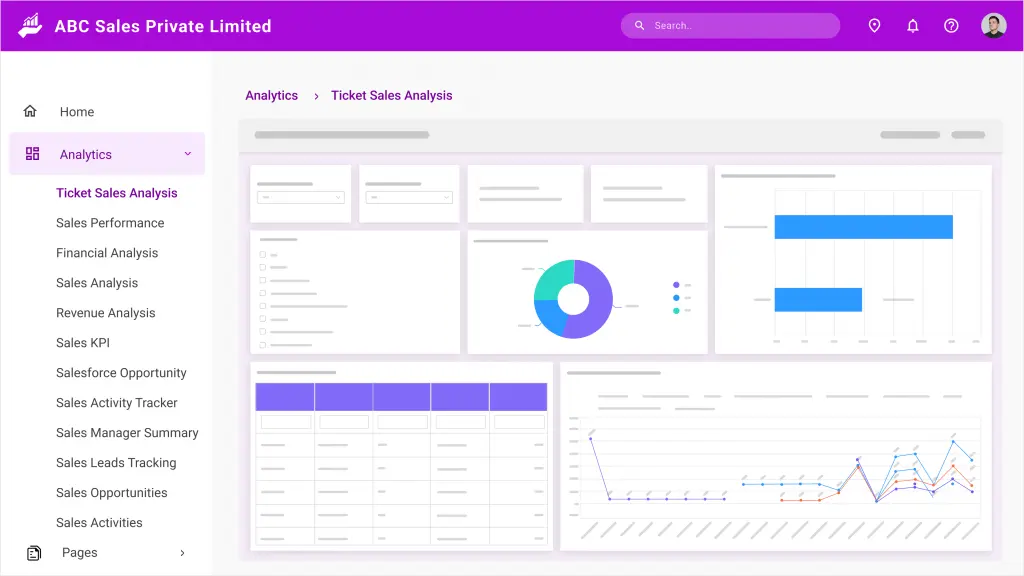Click teal legend dot of donut chart
Image resolution: width=1024 pixels, height=576 pixels.
click(676, 311)
